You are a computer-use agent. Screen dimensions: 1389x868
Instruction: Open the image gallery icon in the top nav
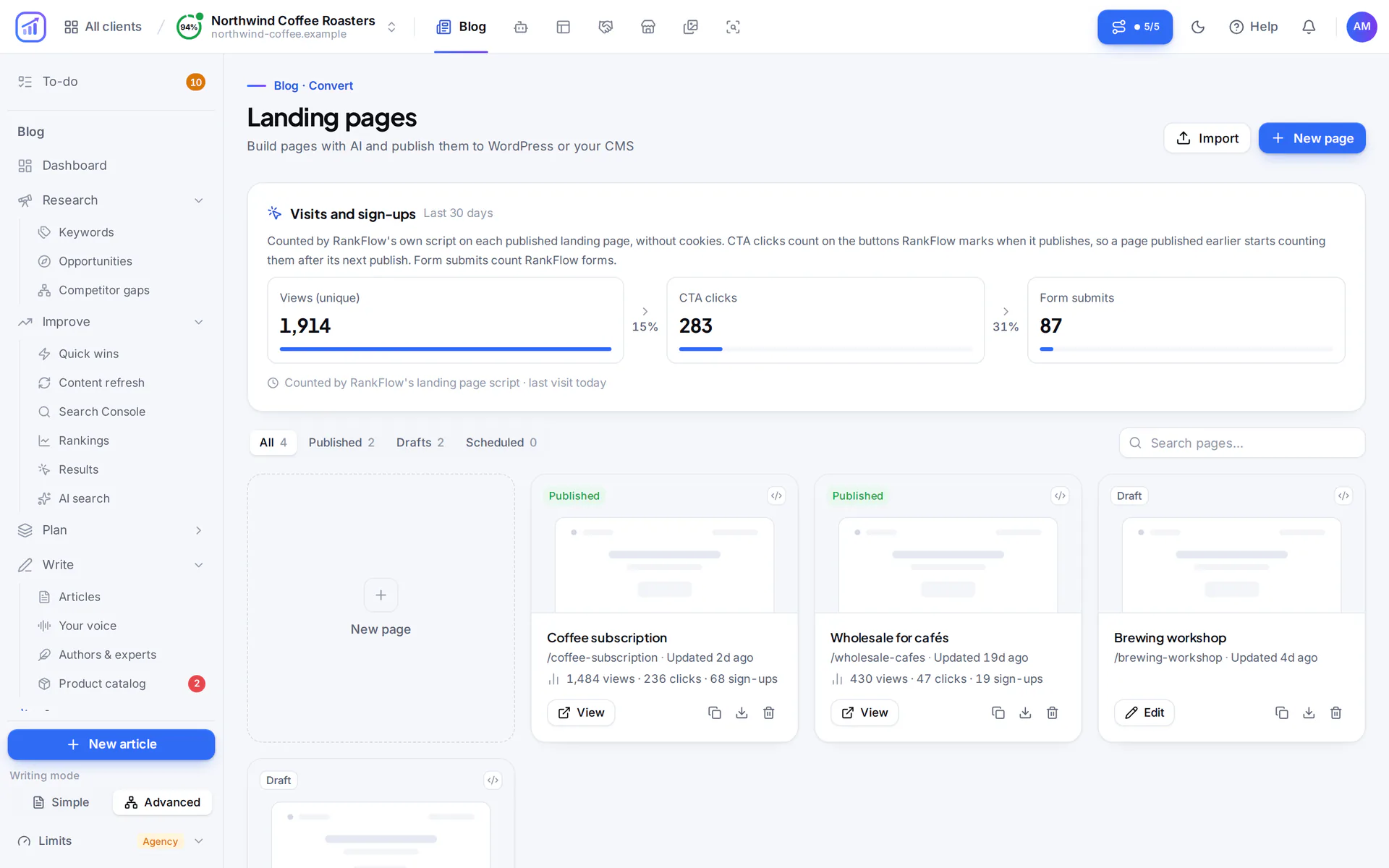(691, 27)
